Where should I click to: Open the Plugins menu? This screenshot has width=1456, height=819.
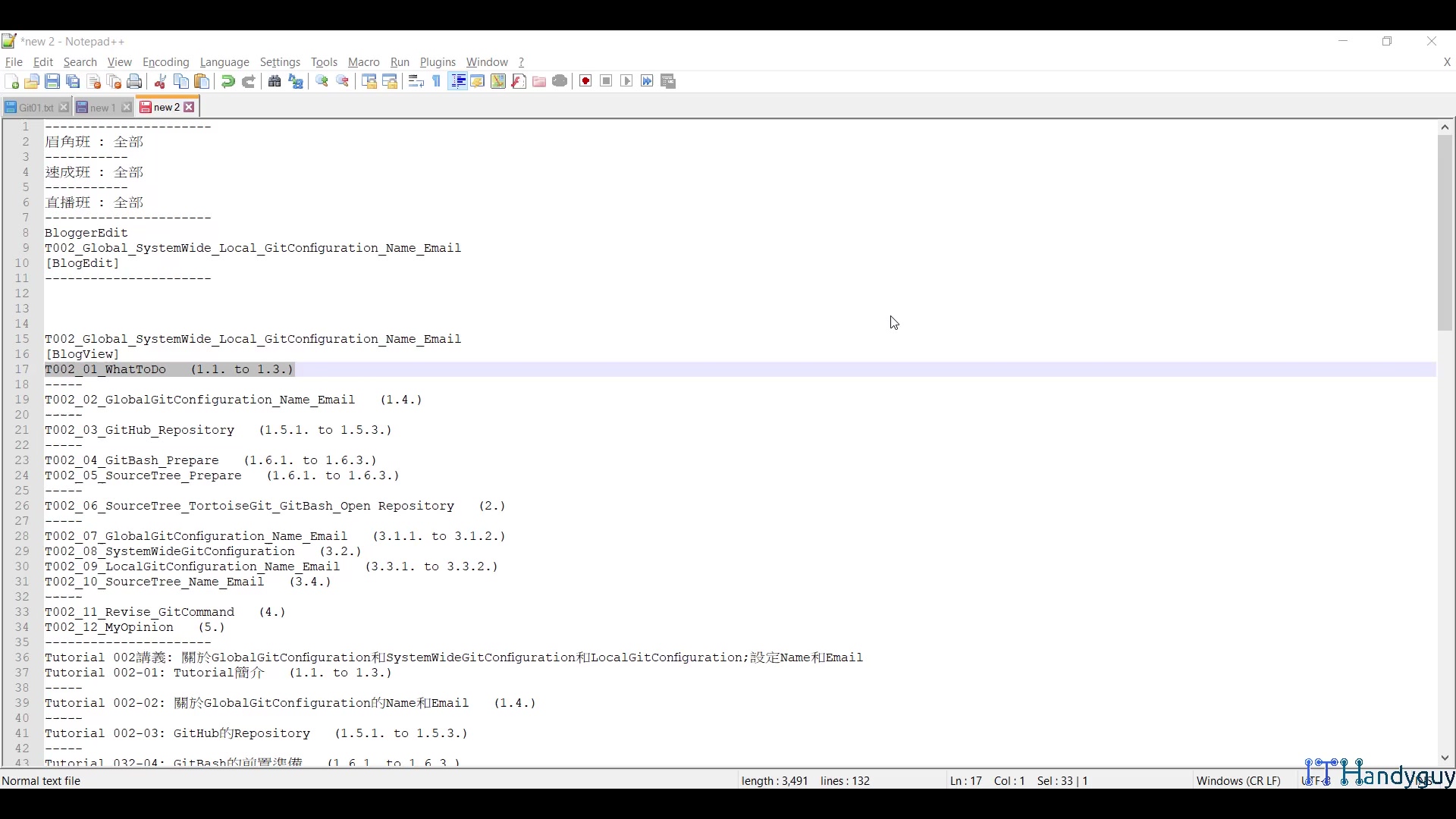click(438, 62)
